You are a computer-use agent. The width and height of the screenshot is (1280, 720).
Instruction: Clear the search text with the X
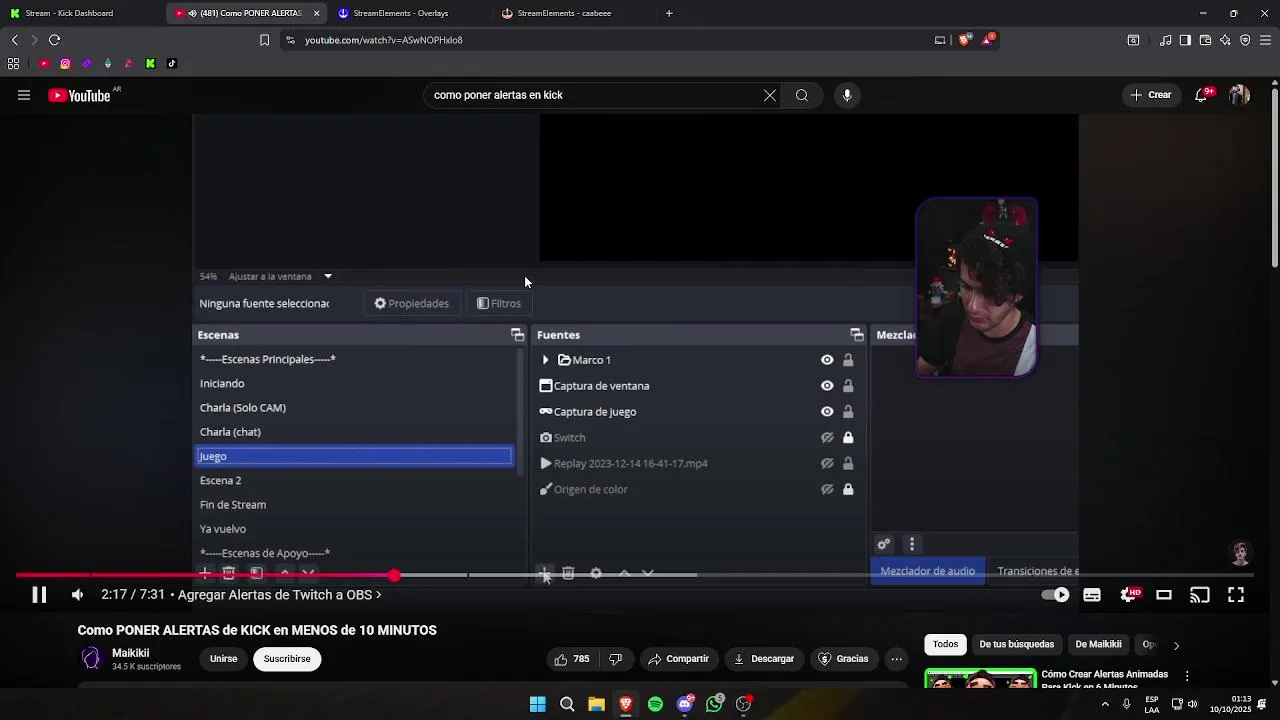click(x=770, y=95)
